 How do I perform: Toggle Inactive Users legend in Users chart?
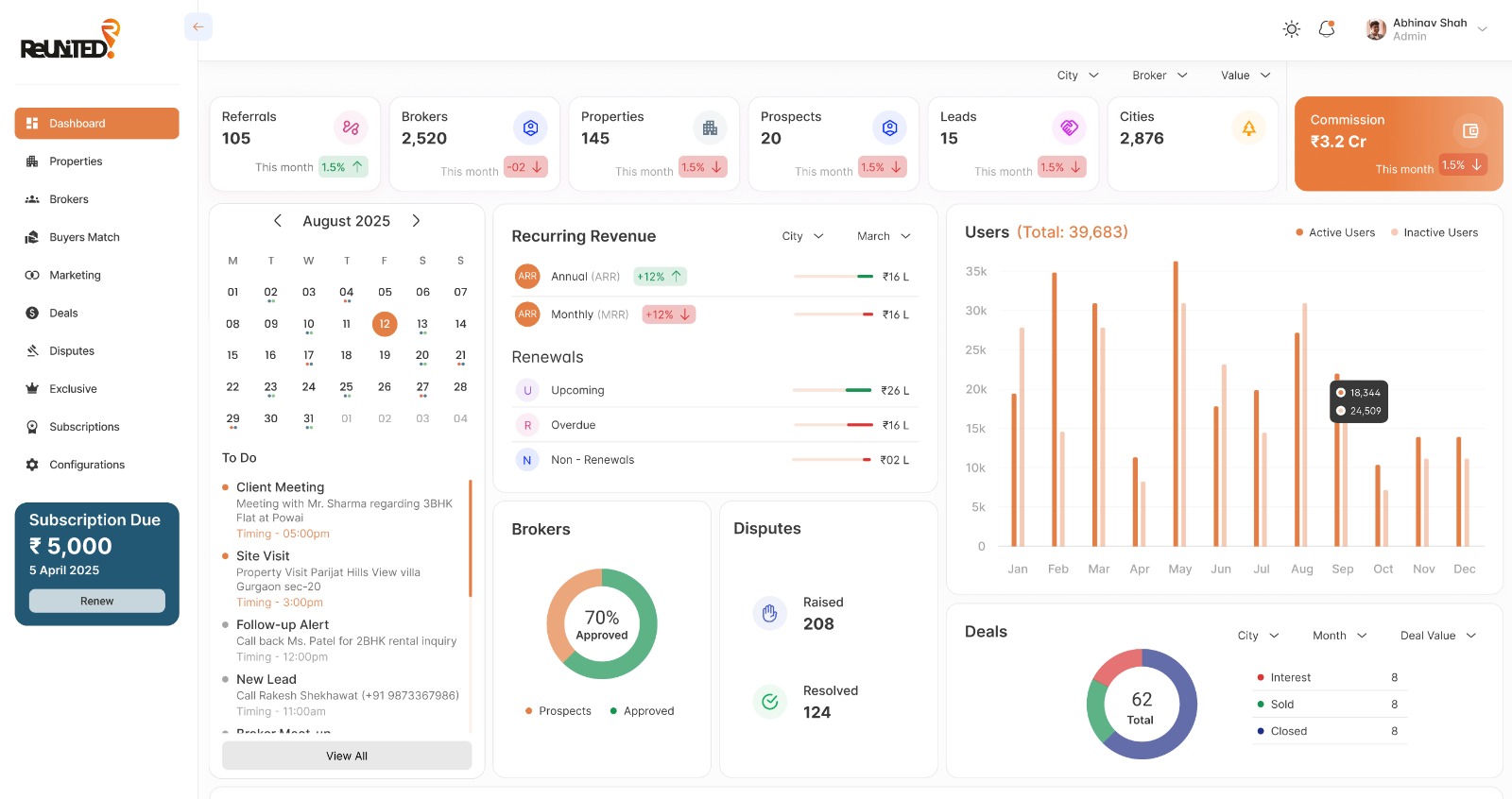tap(1434, 232)
